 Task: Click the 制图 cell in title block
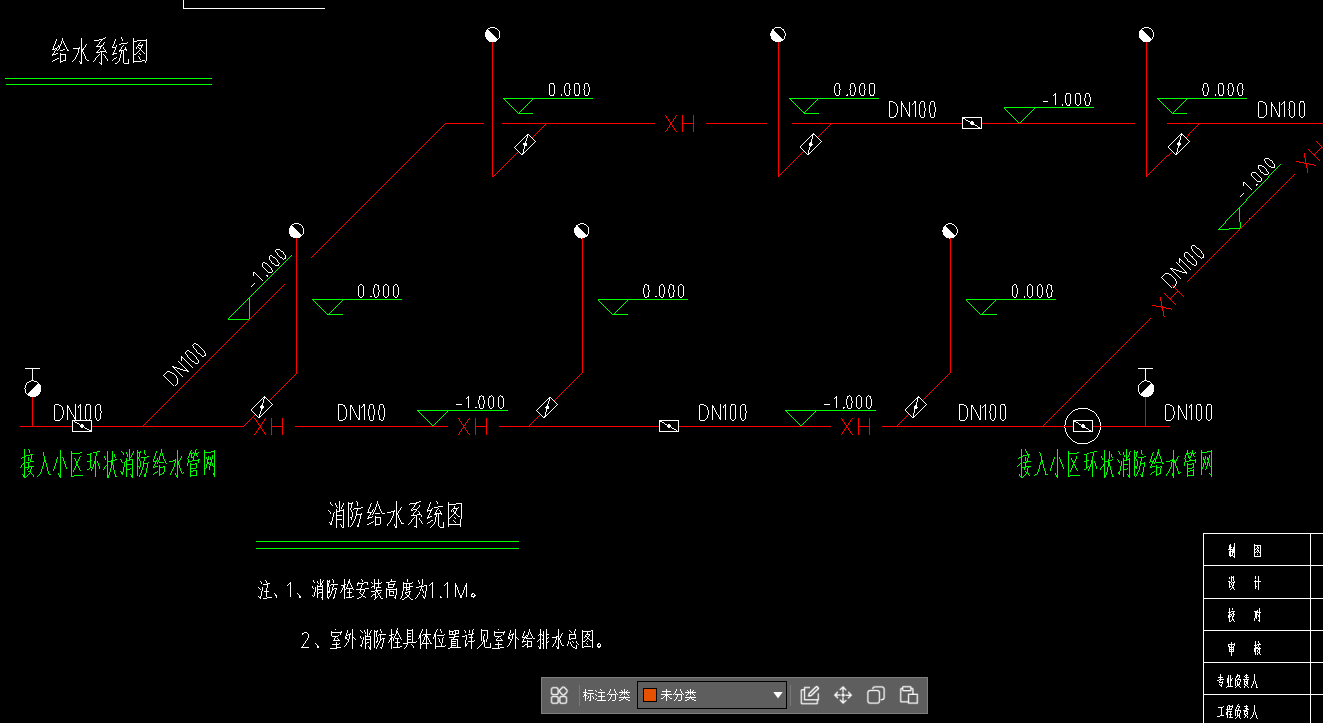tap(1256, 551)
